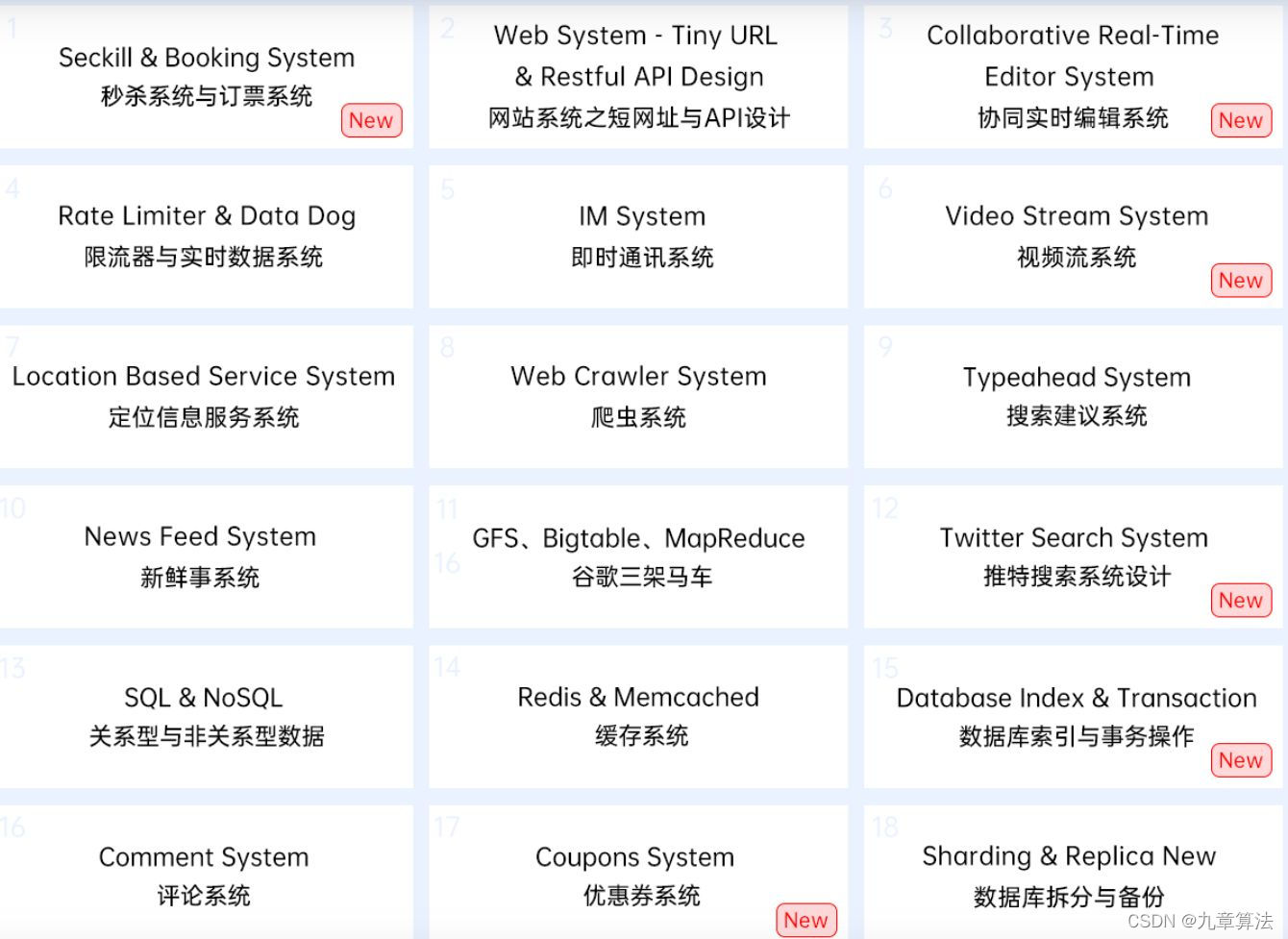
Task: Open the Collaborative Real-Time Editor System card
Action: coord(1073,77)
